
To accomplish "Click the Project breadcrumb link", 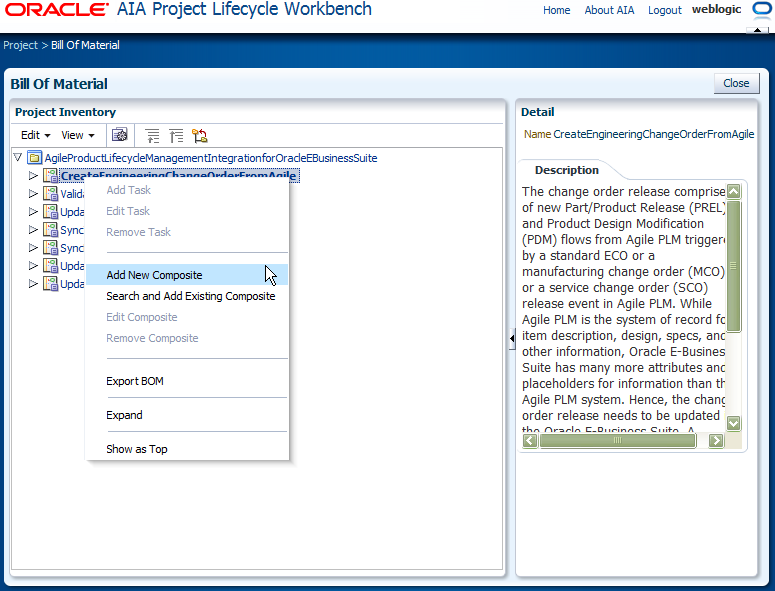I will [20, 45].
